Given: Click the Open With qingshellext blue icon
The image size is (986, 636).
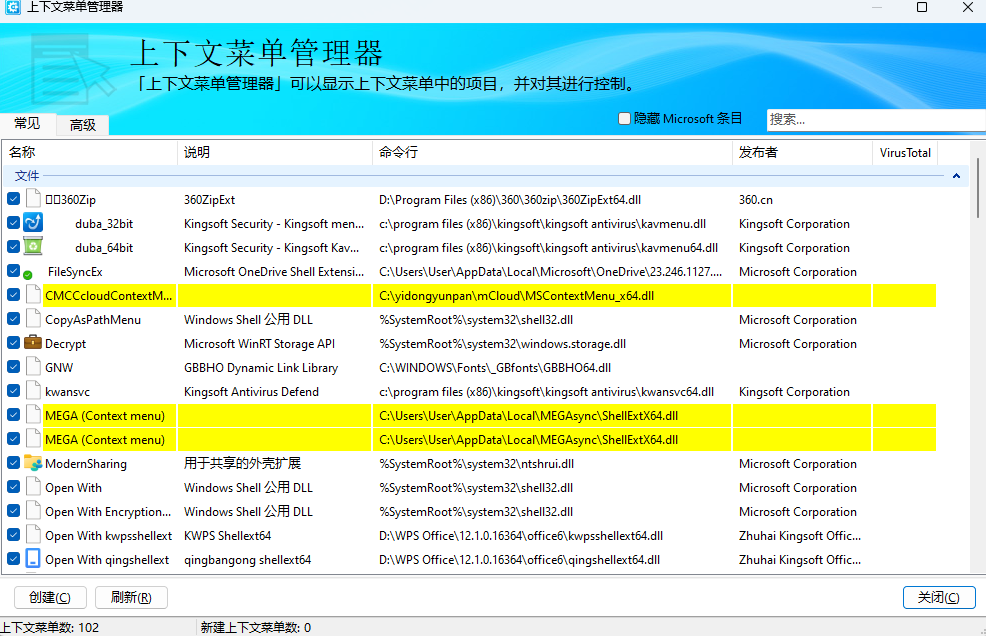Looking at the screenshot, I should point(33,559).
